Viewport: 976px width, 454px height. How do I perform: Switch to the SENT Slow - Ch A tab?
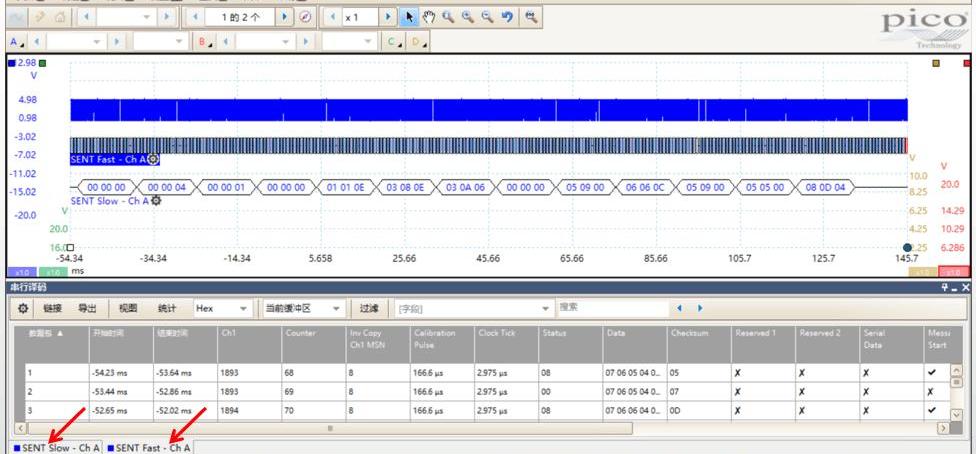[x=57, y=447]
